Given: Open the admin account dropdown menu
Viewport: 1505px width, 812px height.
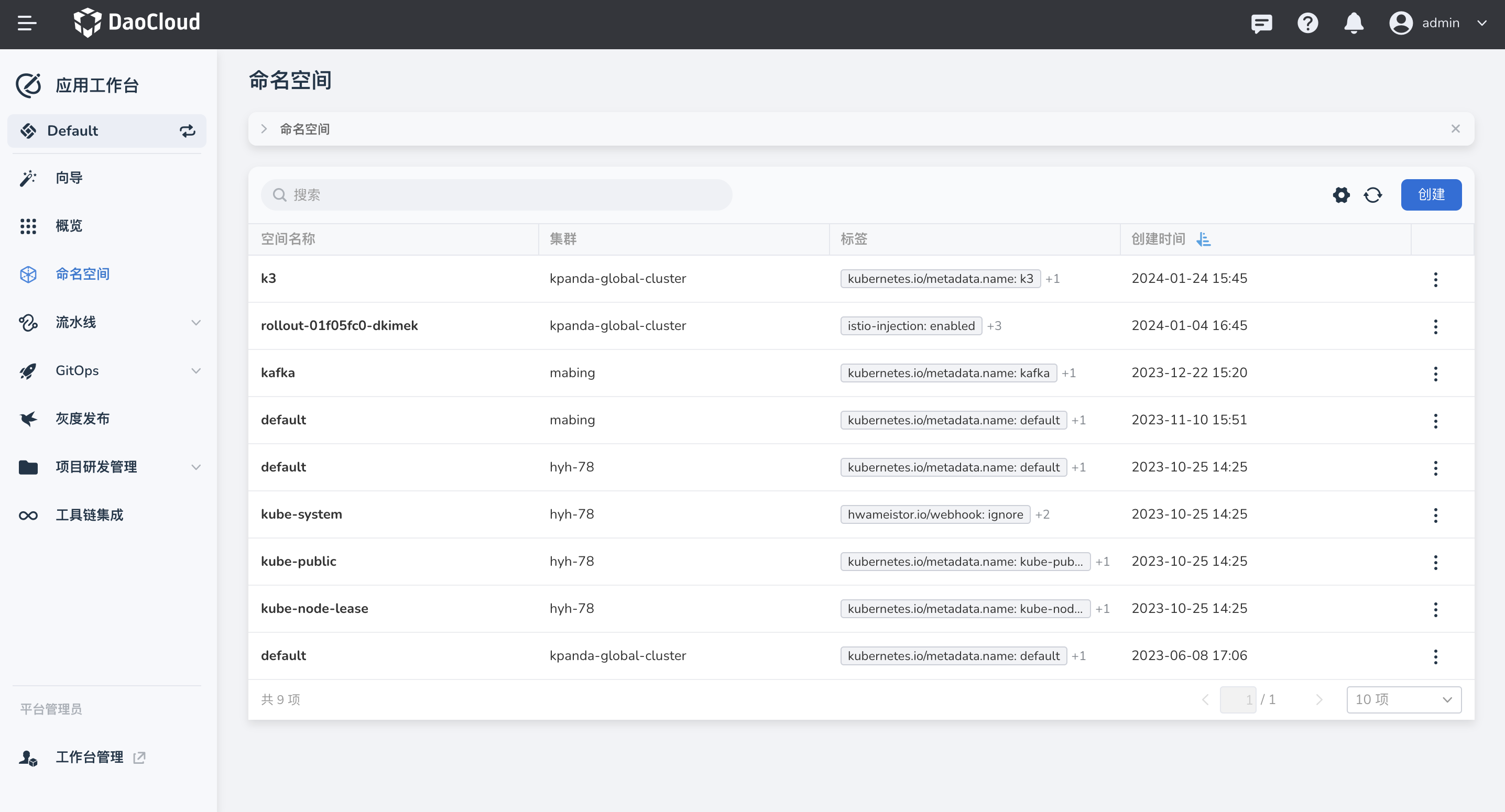Looking at the screenshot, I should (1482, 23).
